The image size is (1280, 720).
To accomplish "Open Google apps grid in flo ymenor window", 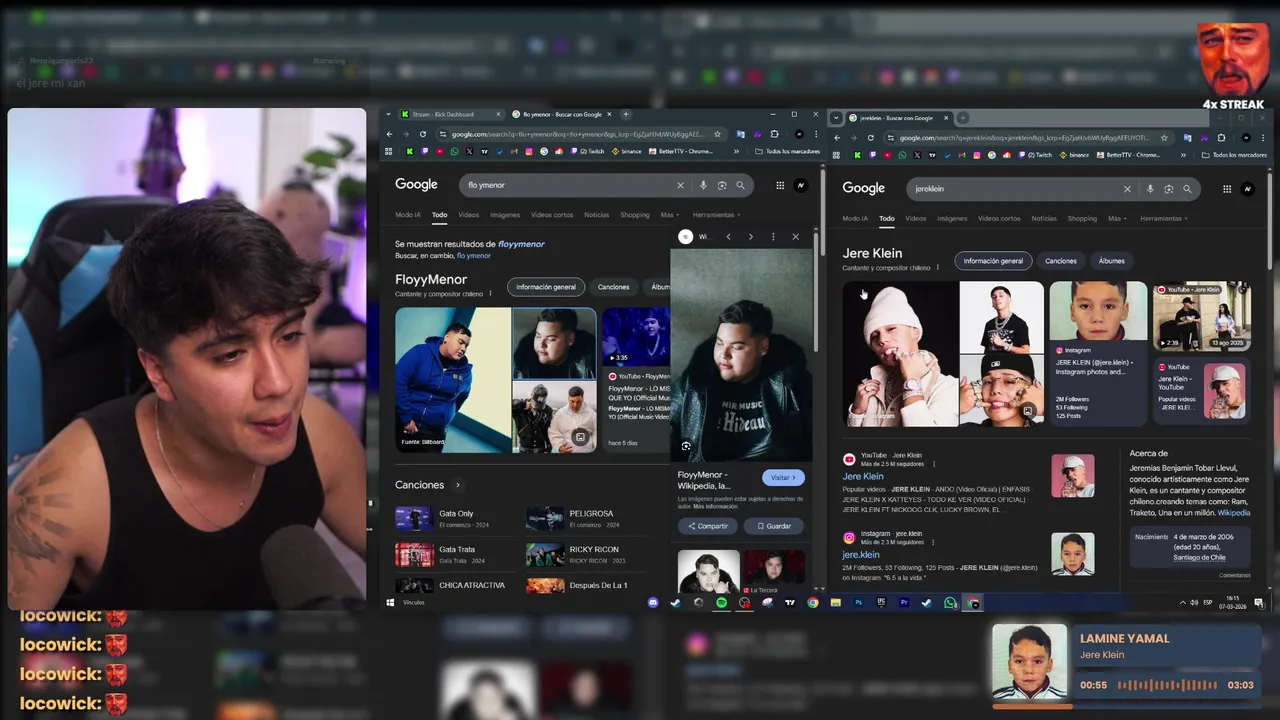I will tap(780, 185).
